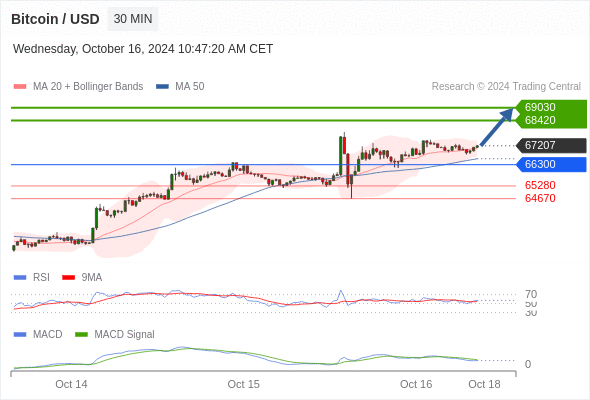
Task: Click the 9MA legend label
Action: tap(92, 278)
